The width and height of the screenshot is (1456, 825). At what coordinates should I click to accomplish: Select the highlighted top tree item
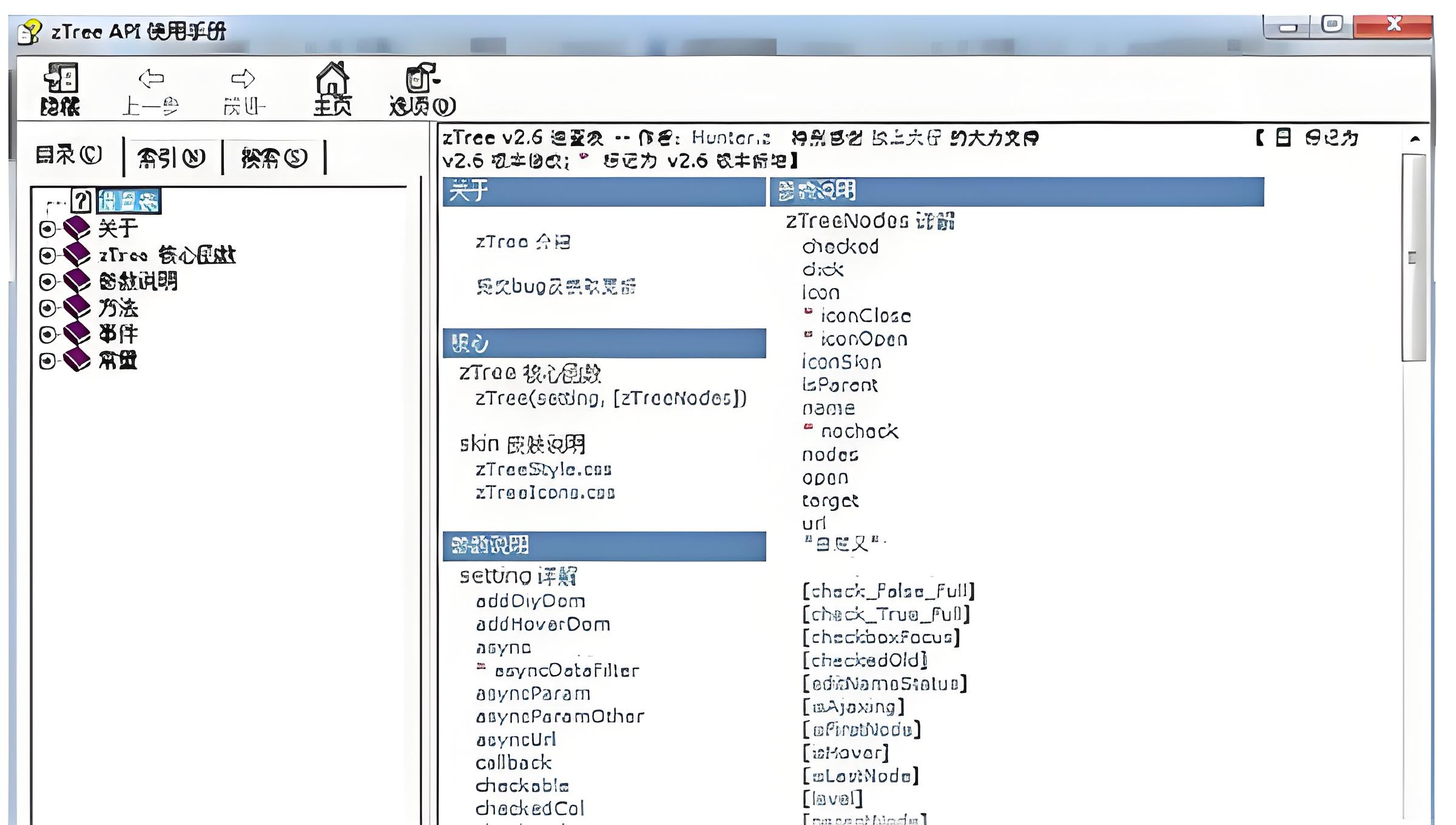(129, 201)
